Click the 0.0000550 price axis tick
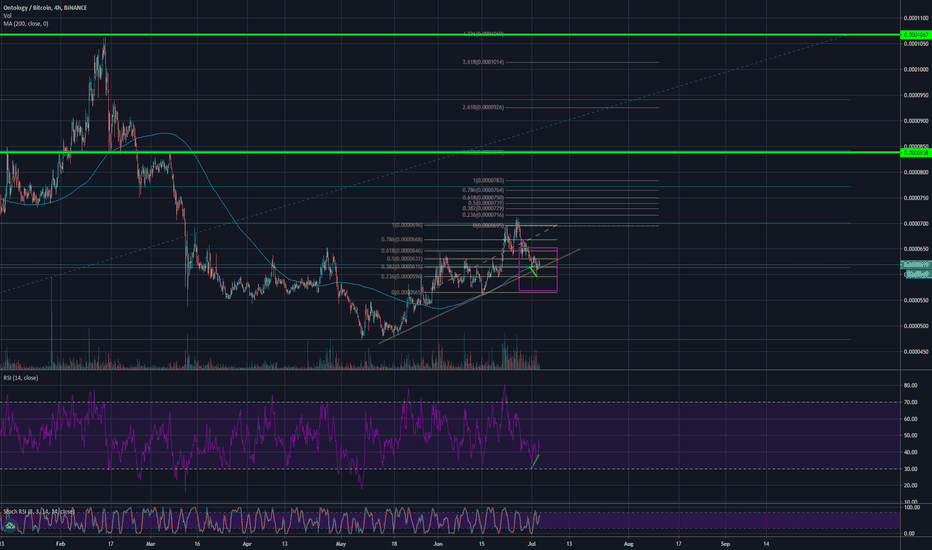 [x=916, y=300]
